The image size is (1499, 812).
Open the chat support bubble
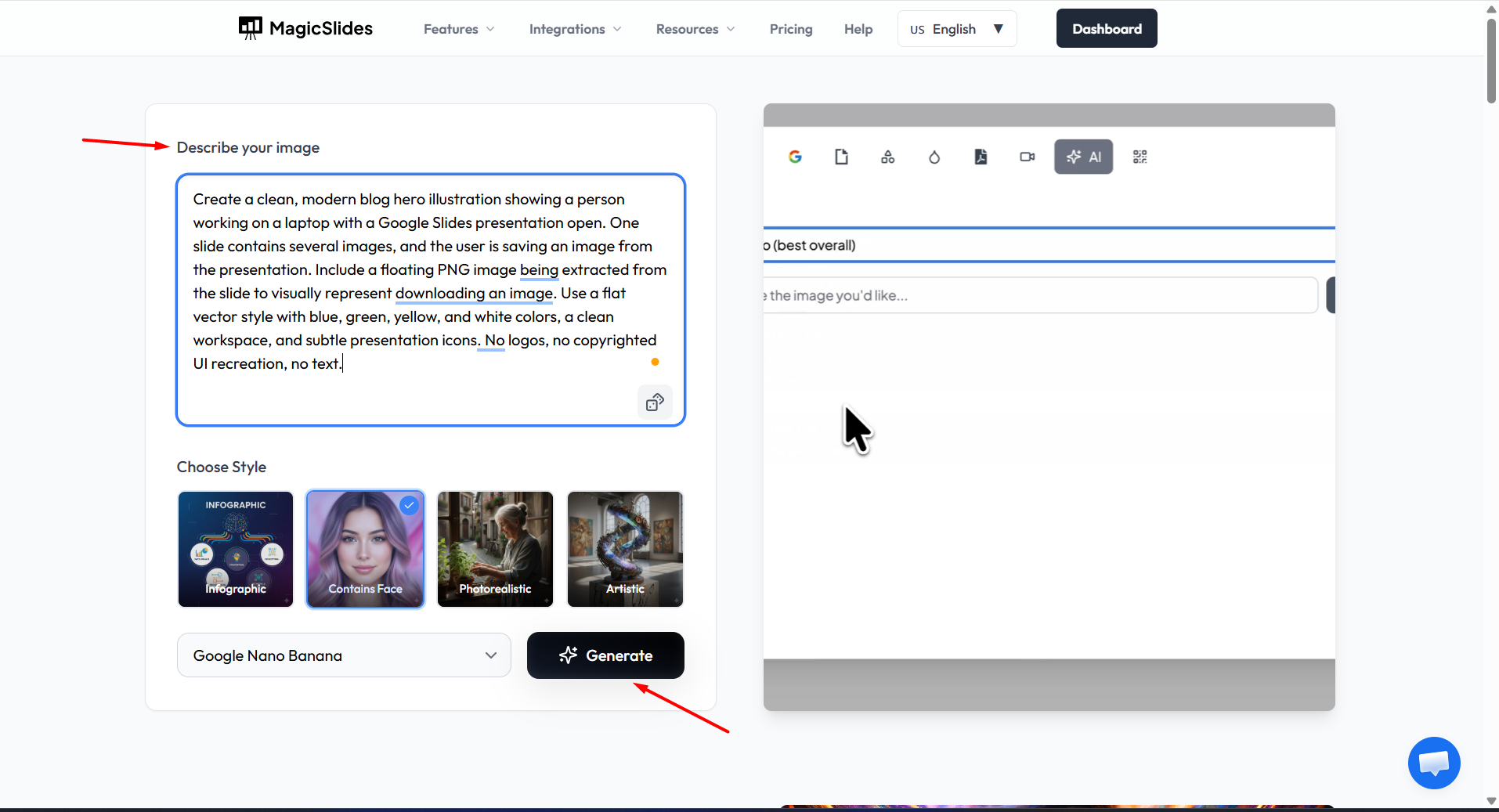click(x=1434, y=763)
